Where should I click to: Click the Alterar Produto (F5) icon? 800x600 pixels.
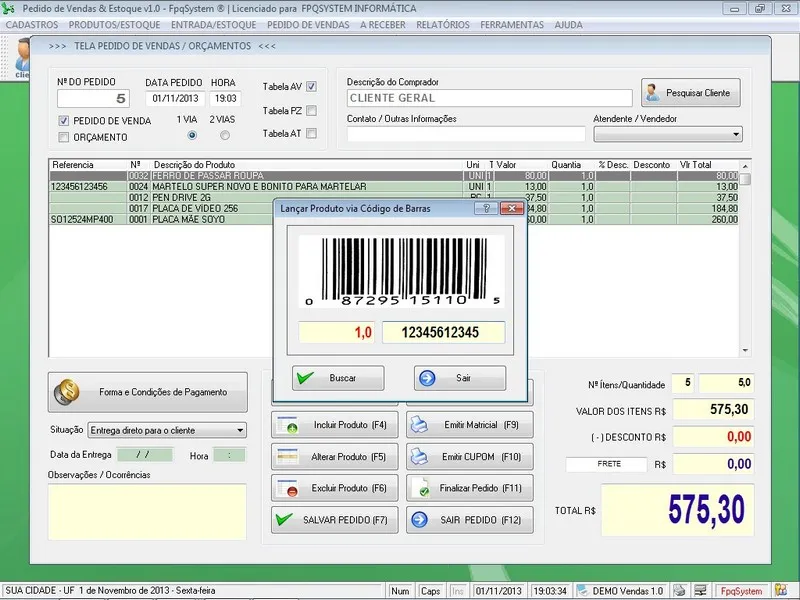tap(288, 457)
